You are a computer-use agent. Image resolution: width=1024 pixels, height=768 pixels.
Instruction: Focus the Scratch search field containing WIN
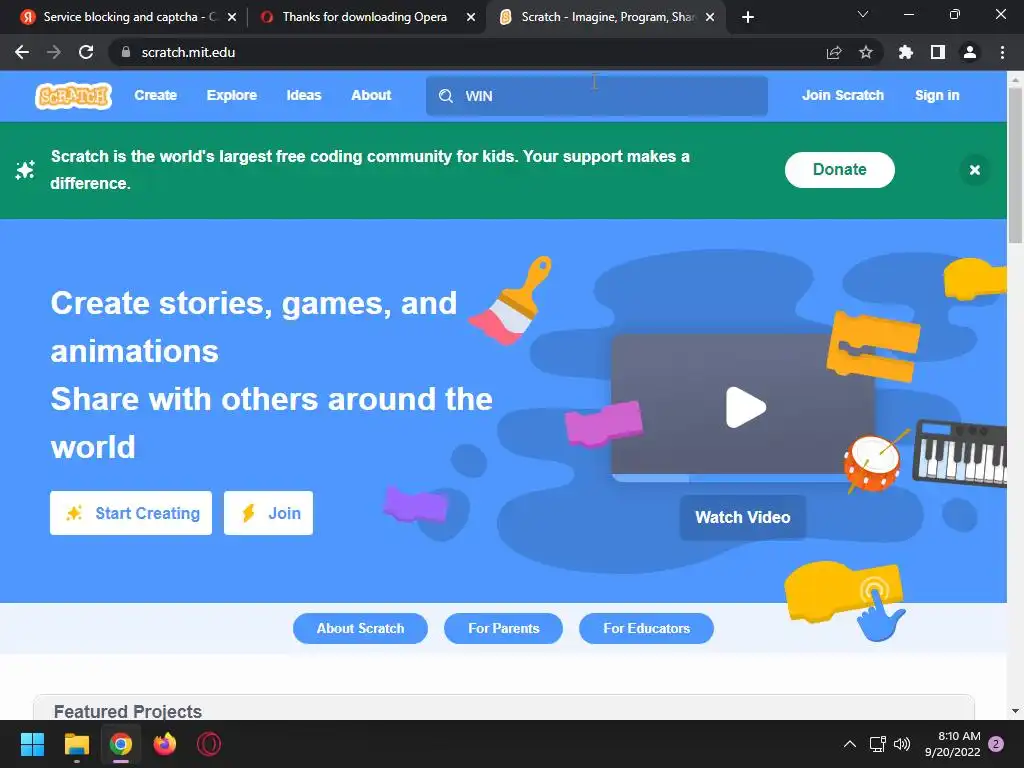point(597,96)
